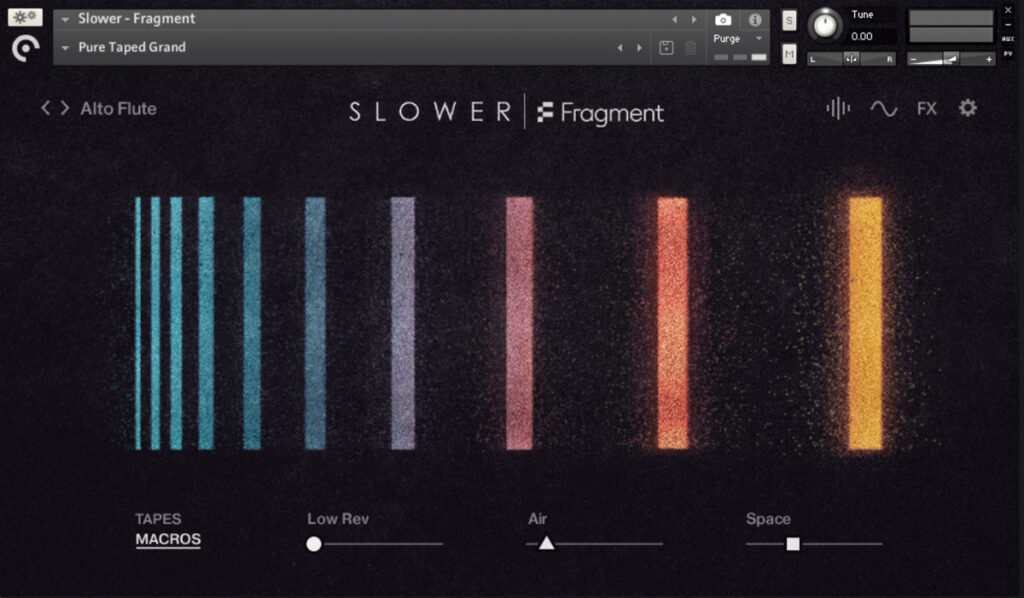Expand the Pure Taped Grand preset dropdown

(x=65, y=47)
